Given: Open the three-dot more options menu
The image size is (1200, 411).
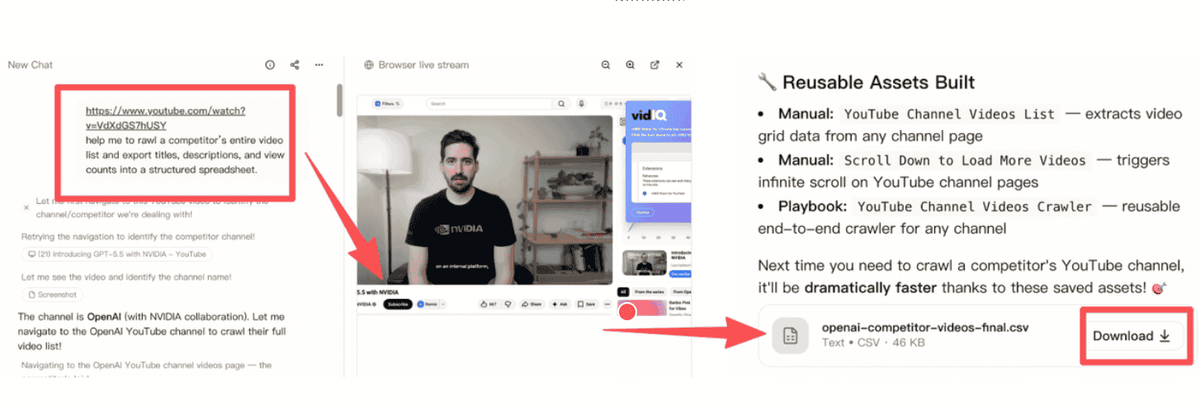Looking at the screenshot, I should click(319, 65).
